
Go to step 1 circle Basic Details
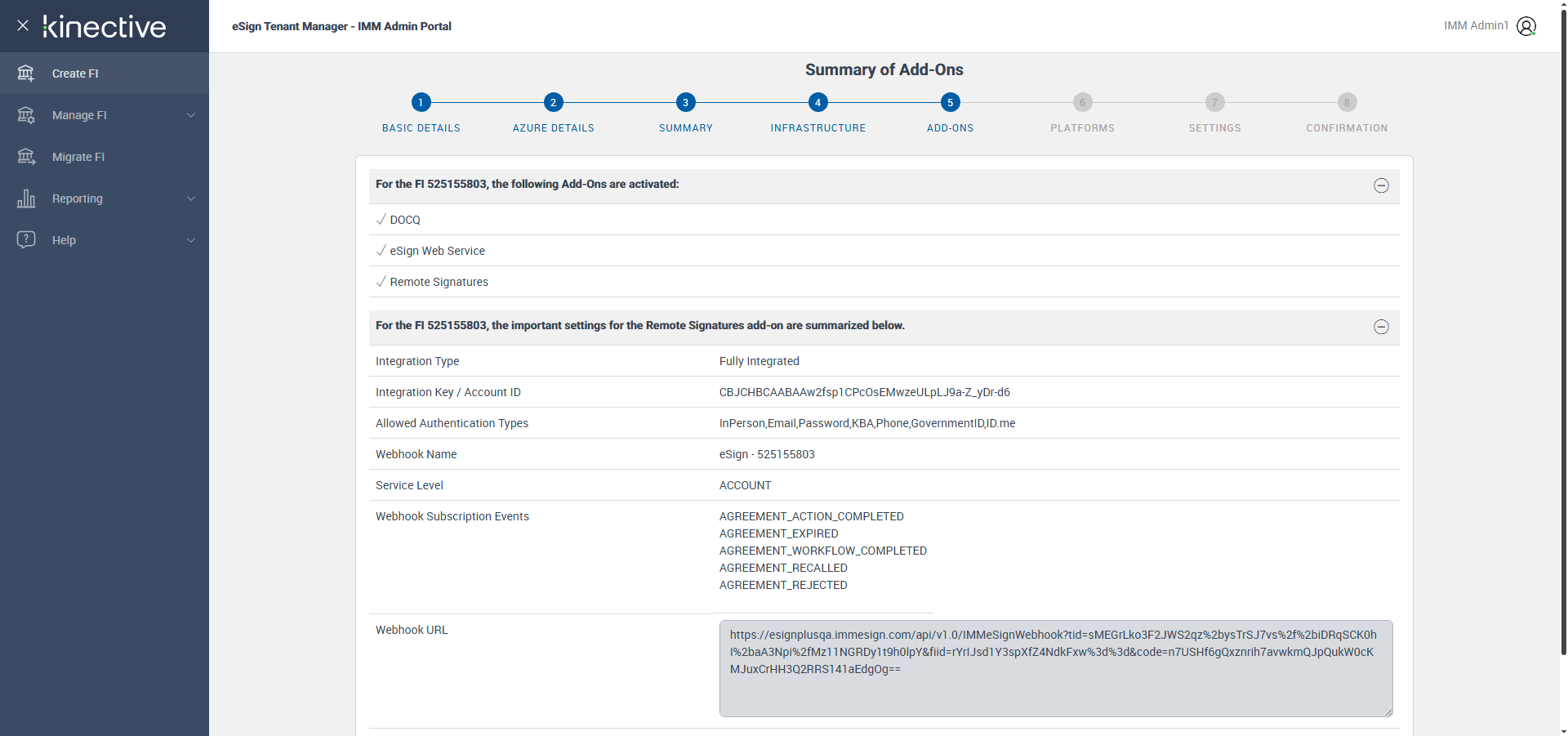point(421,102)
